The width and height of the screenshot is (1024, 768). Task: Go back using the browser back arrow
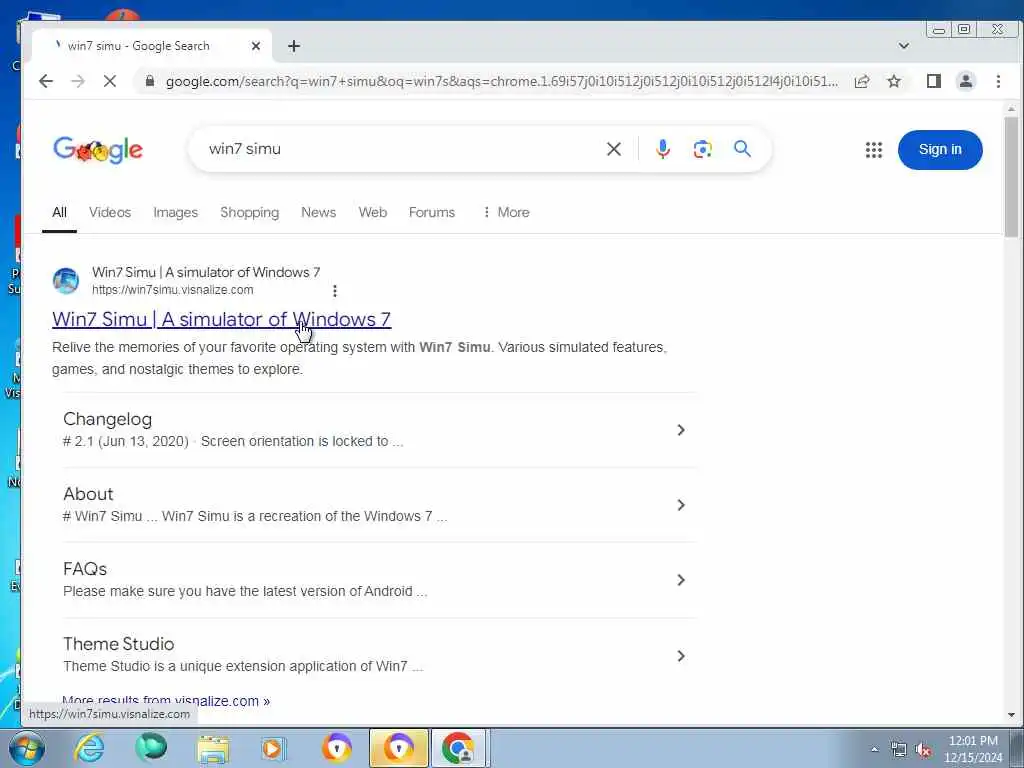46,81
